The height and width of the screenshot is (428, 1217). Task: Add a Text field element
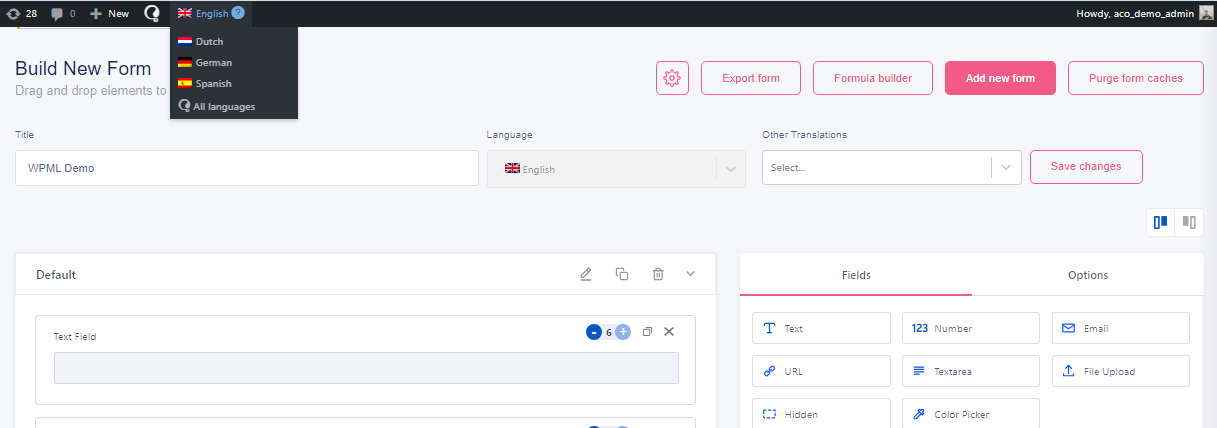click(x=821, y=328)
